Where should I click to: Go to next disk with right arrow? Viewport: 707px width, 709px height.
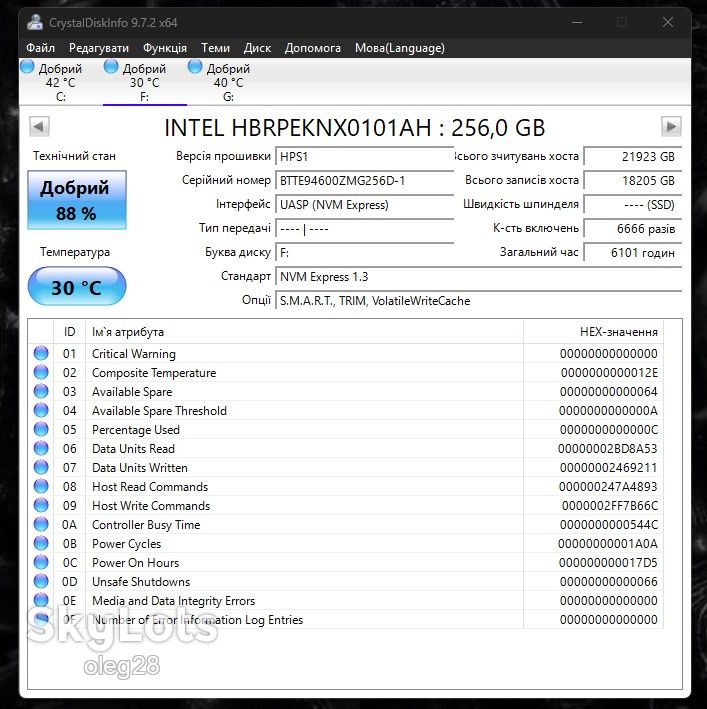coord(671,127)
